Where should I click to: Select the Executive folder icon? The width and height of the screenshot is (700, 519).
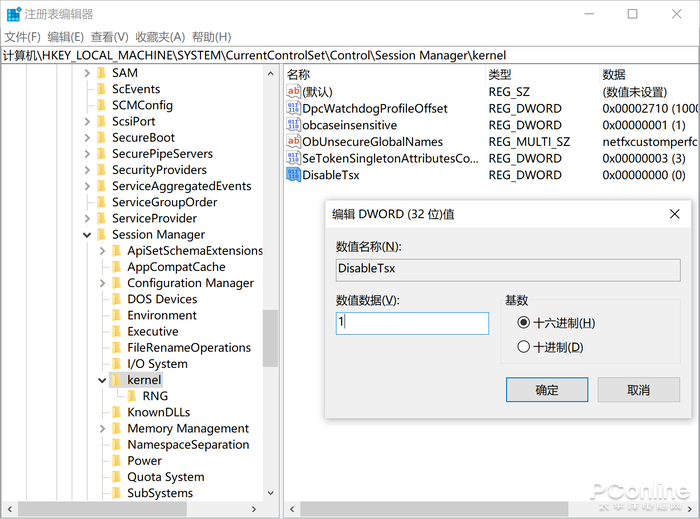(117, 331)
